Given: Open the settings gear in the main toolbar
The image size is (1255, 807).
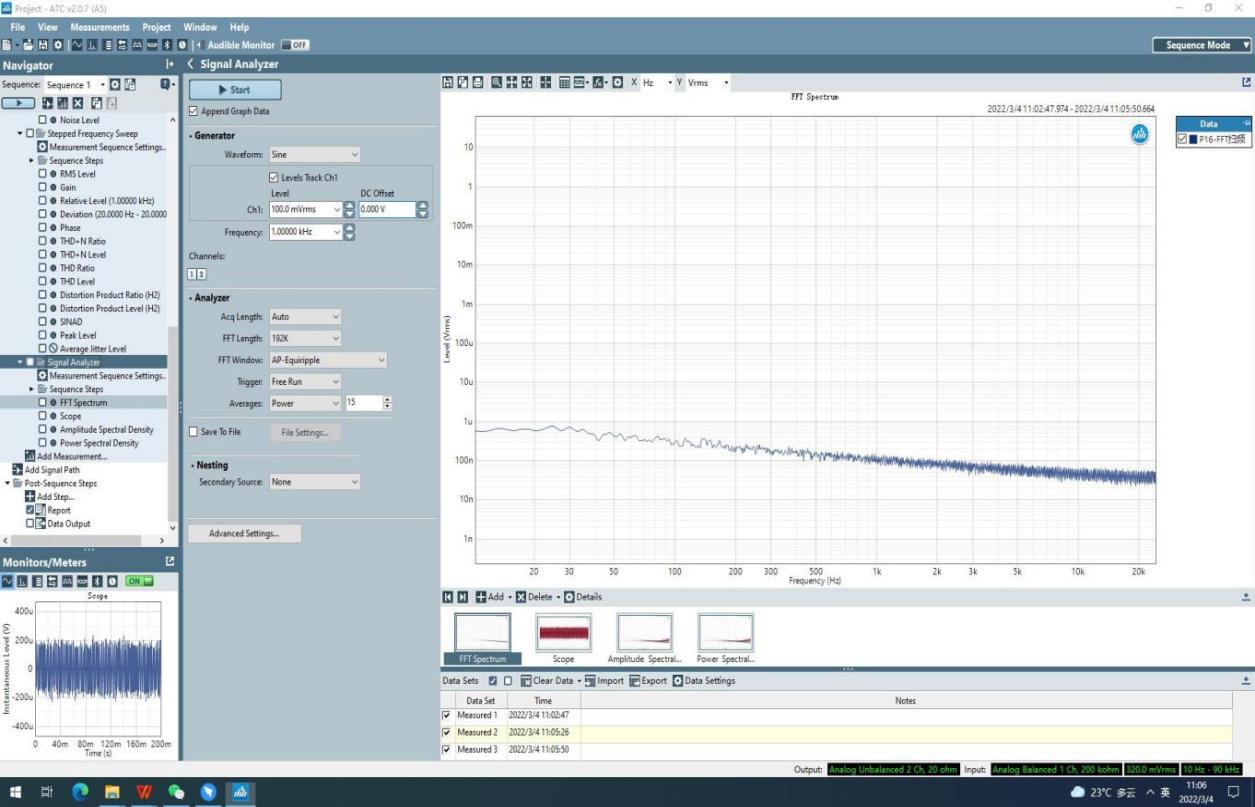Looking at the screenshot, I should 56,45.
